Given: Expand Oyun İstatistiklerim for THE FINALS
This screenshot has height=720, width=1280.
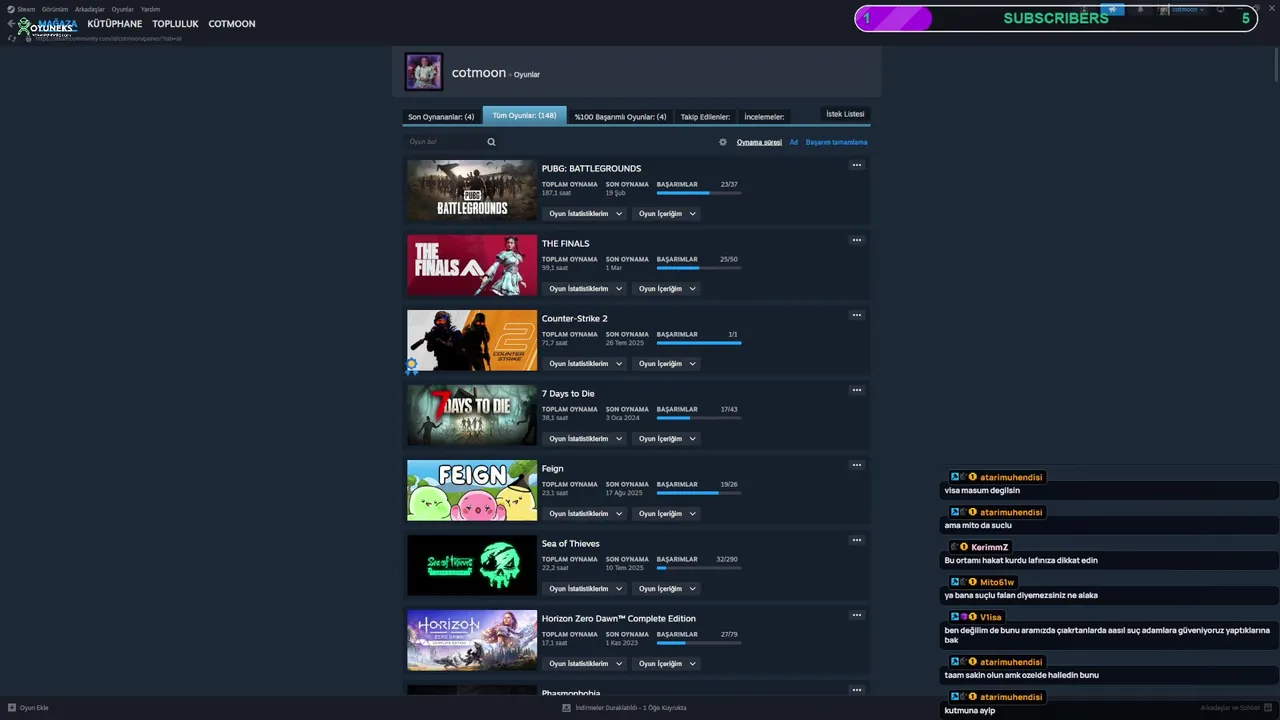Looking at the screenshot, I should point(585,289).
